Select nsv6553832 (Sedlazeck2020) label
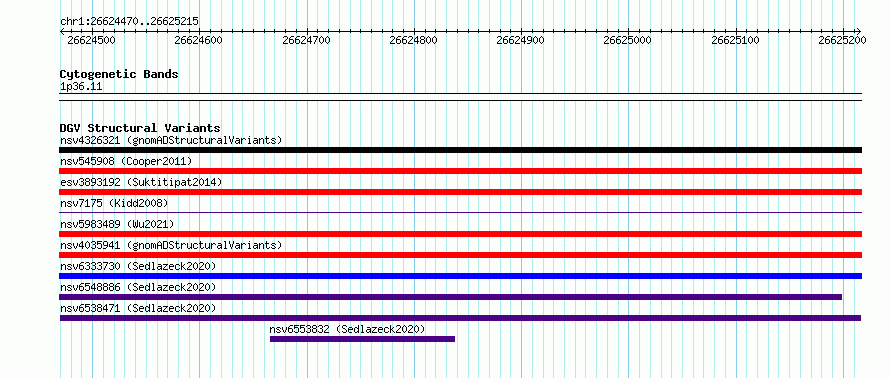 [347, 329]
